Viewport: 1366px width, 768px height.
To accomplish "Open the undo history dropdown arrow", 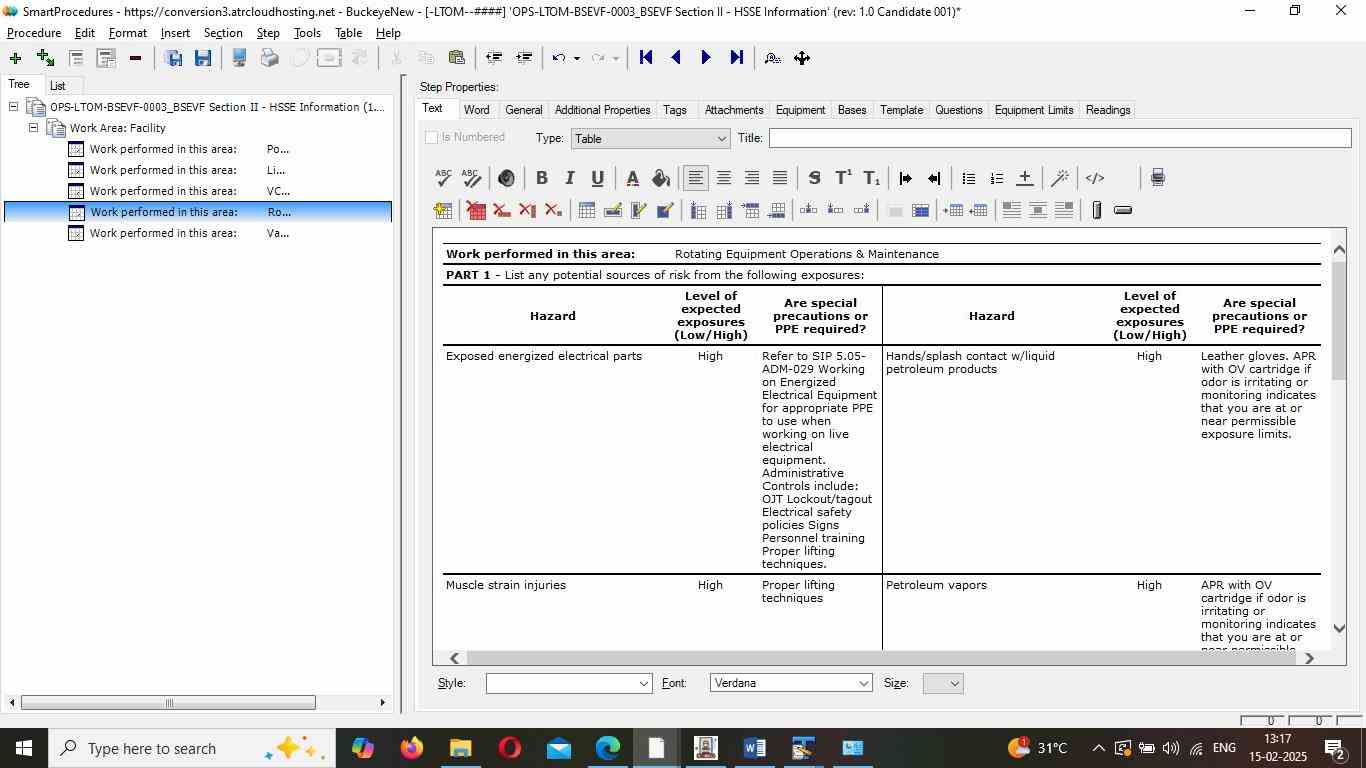I will pos(576,58).
